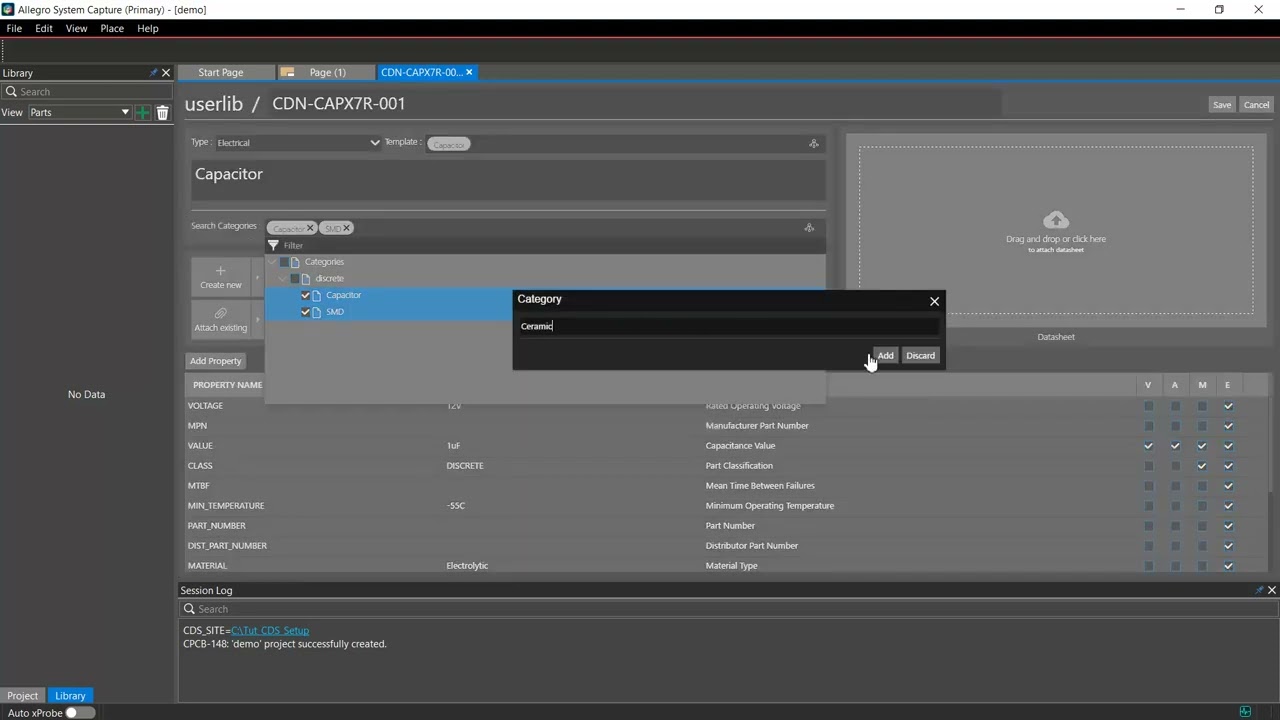
Task: Pin the Session Log panel
Action: pyautogui.click(x=1259, y=590)
